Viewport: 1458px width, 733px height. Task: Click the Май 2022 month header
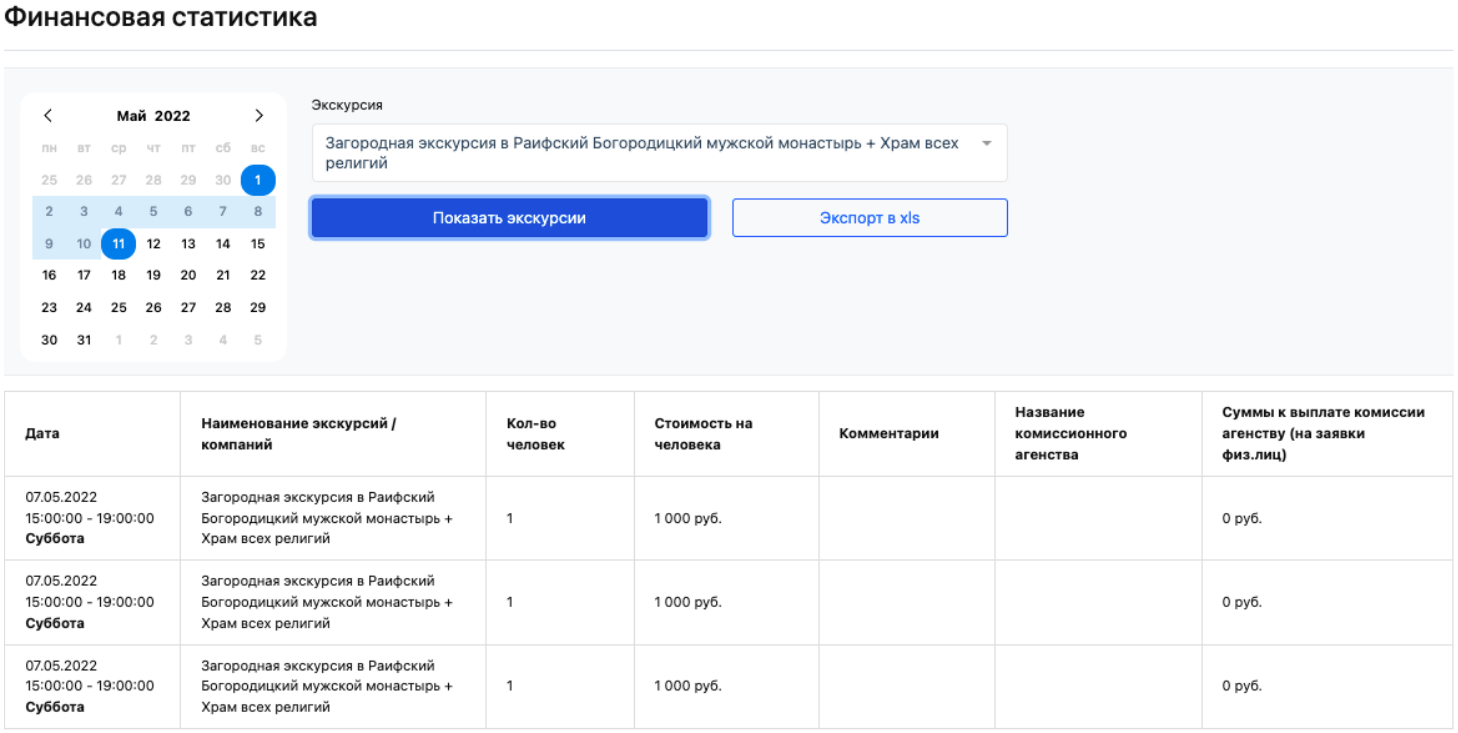[153, 116]
